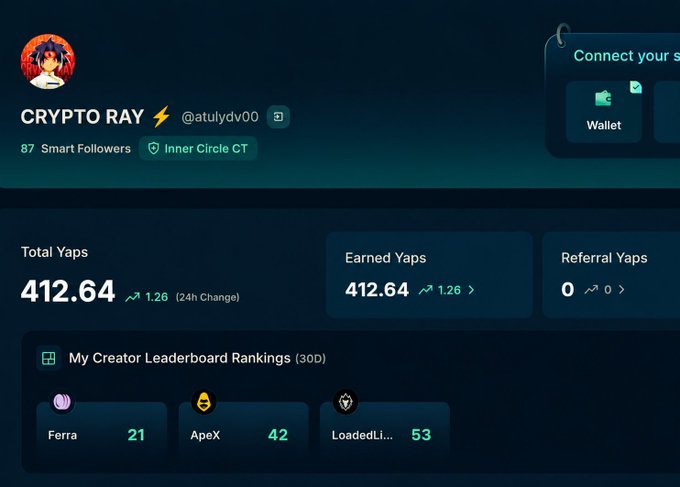
Task: Click the lightning bolt emoji by CRYPTO RAY
Action: point(161,117)
